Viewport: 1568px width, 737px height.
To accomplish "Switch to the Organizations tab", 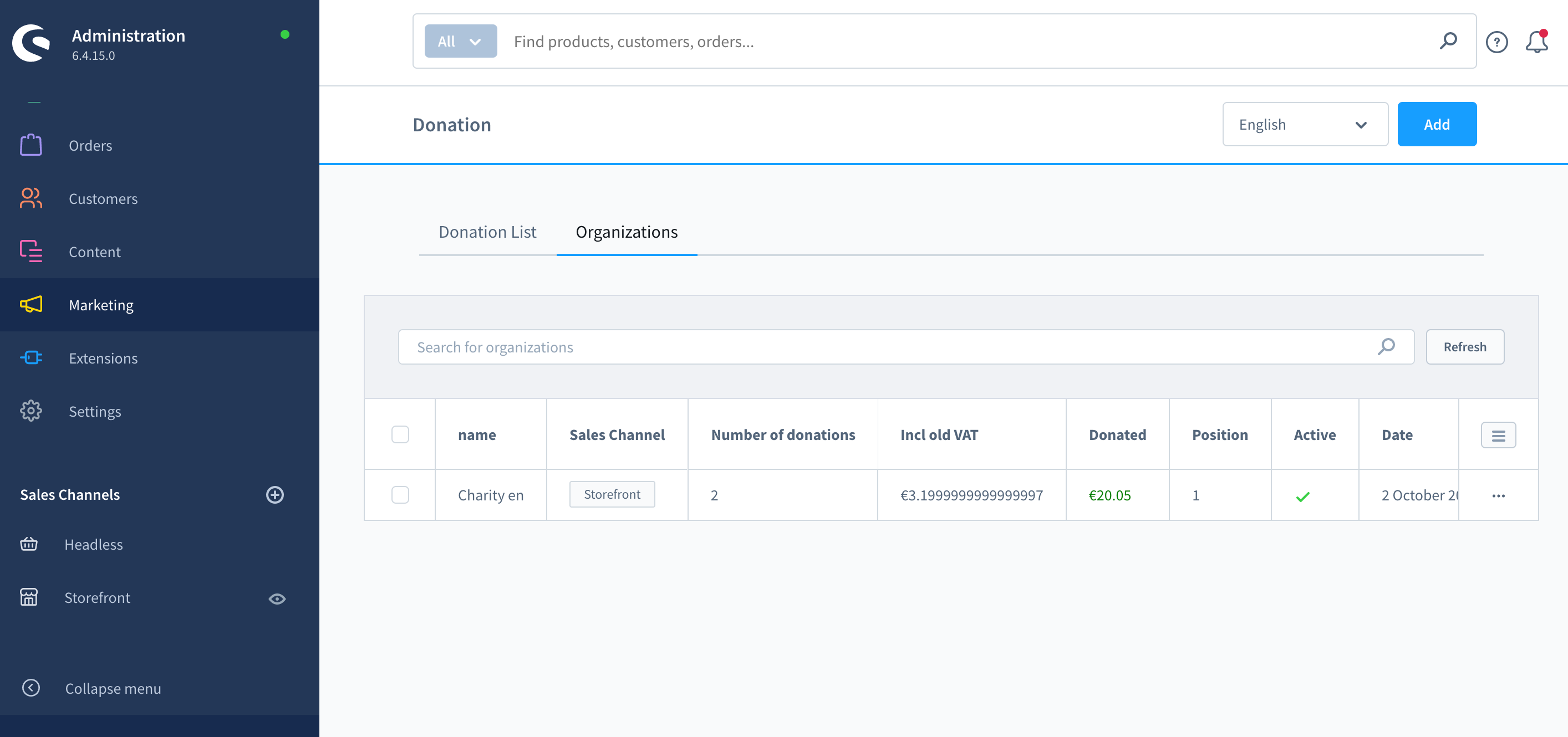I will [x=627, y=232].
